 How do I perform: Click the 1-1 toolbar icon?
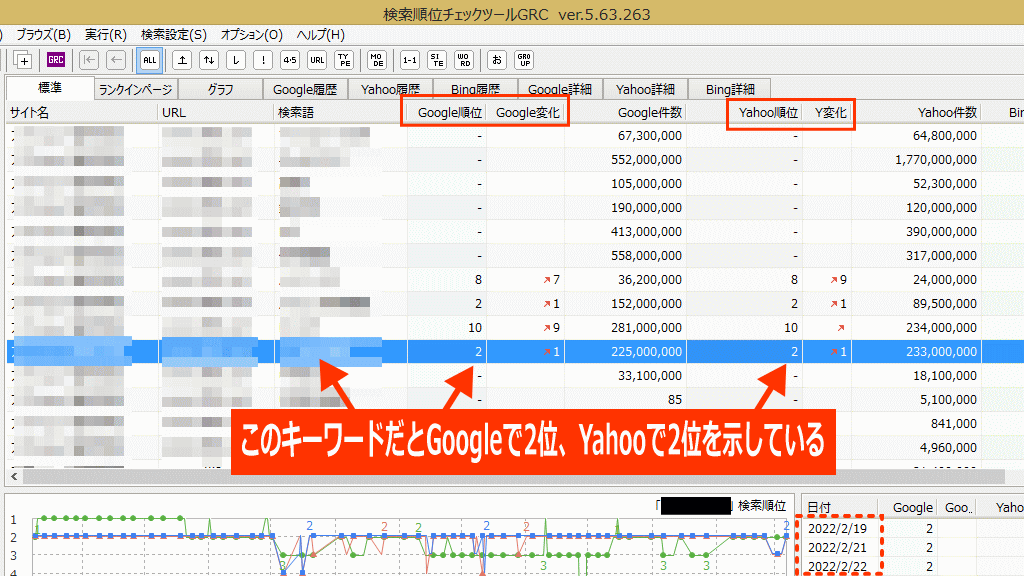pyautogui.click(x=409, y=60)
